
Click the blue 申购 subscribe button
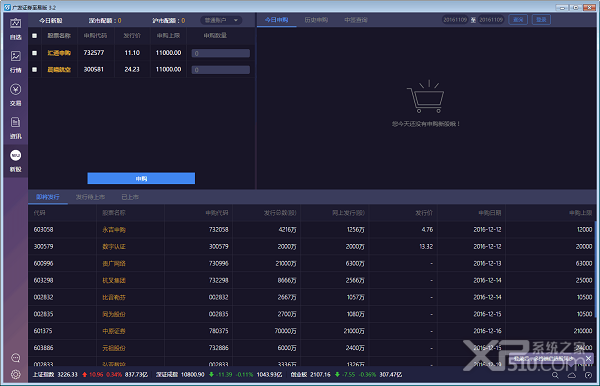click(141, 178)
